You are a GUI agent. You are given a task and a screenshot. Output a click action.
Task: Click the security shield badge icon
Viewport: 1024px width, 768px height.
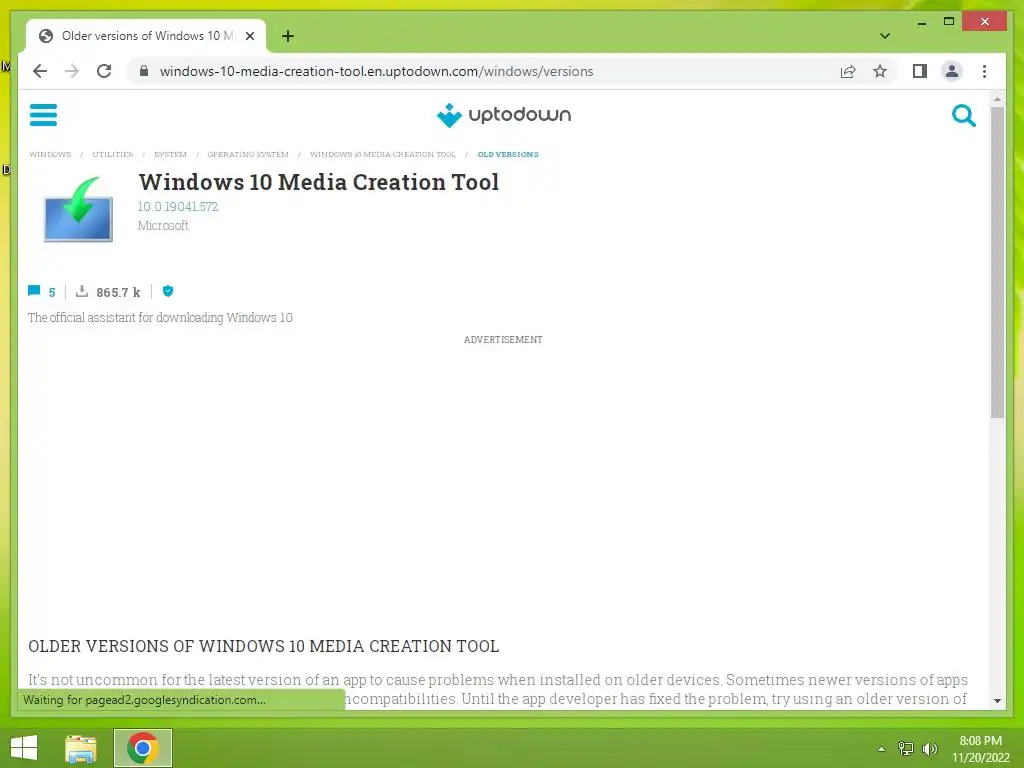tap(168, 291)
